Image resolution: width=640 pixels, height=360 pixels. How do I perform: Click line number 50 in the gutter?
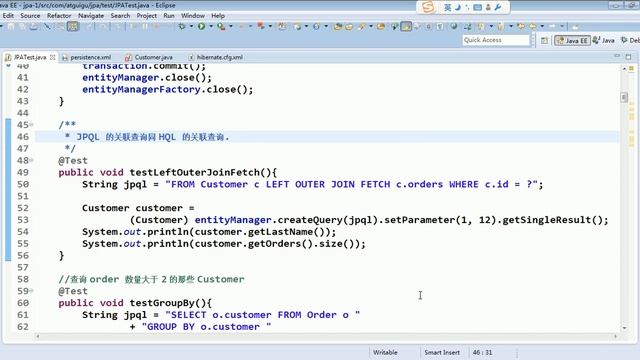23,184
